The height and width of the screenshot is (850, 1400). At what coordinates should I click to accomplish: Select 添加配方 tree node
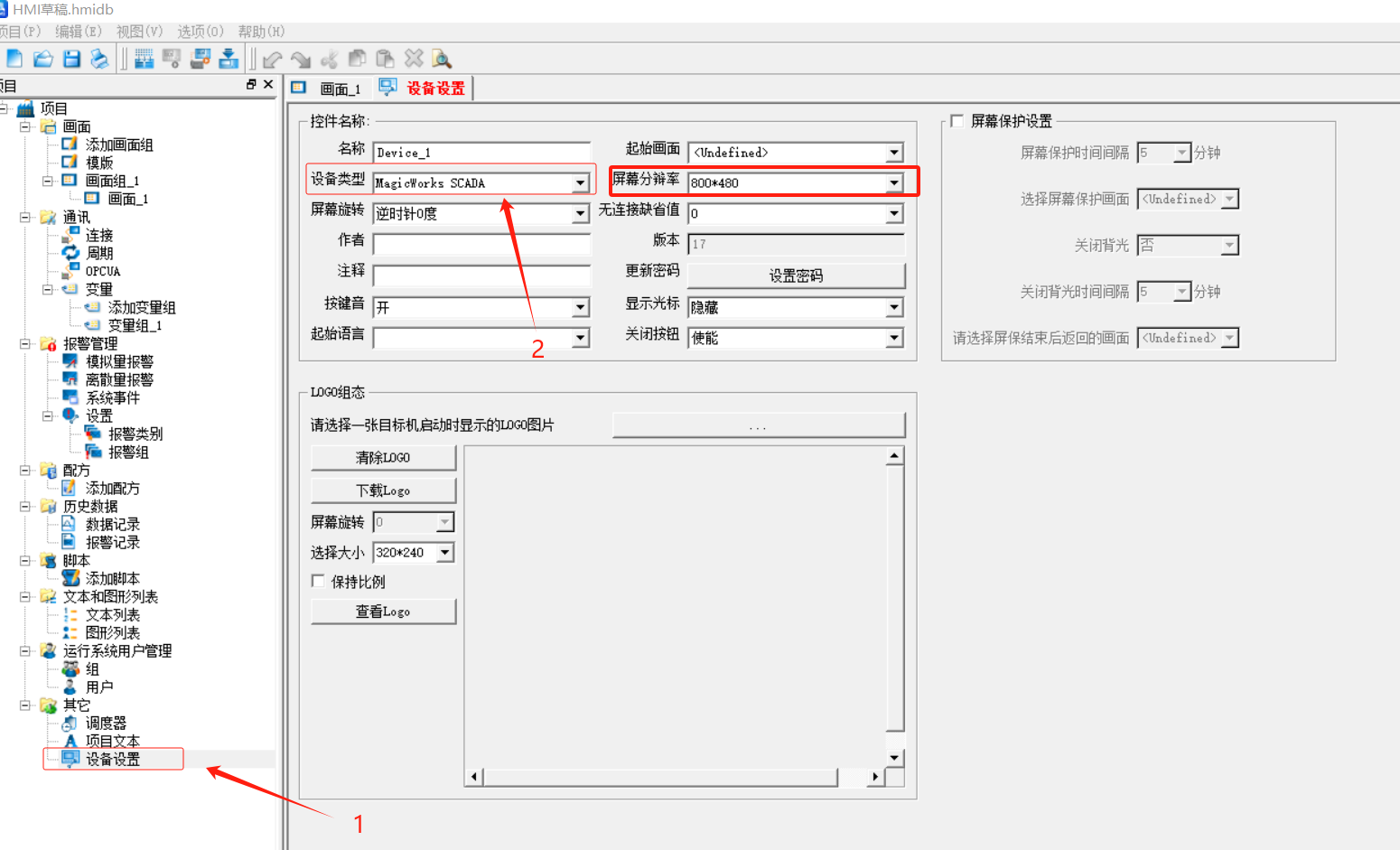[113, 488]
